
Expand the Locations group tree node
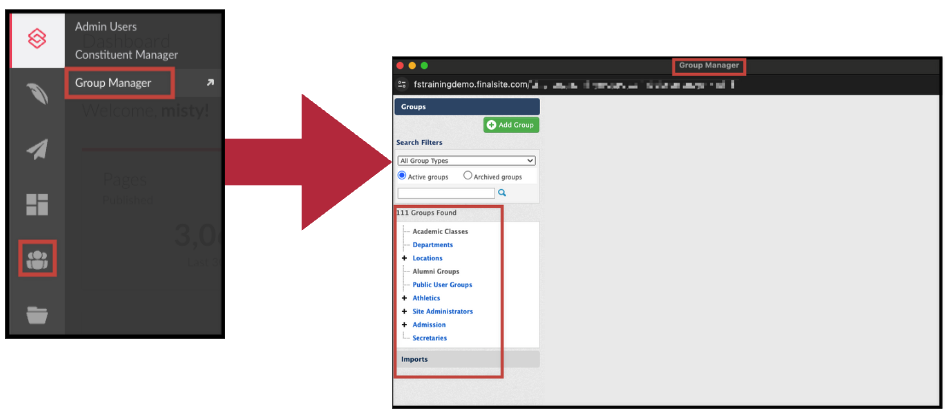[404, 258]
